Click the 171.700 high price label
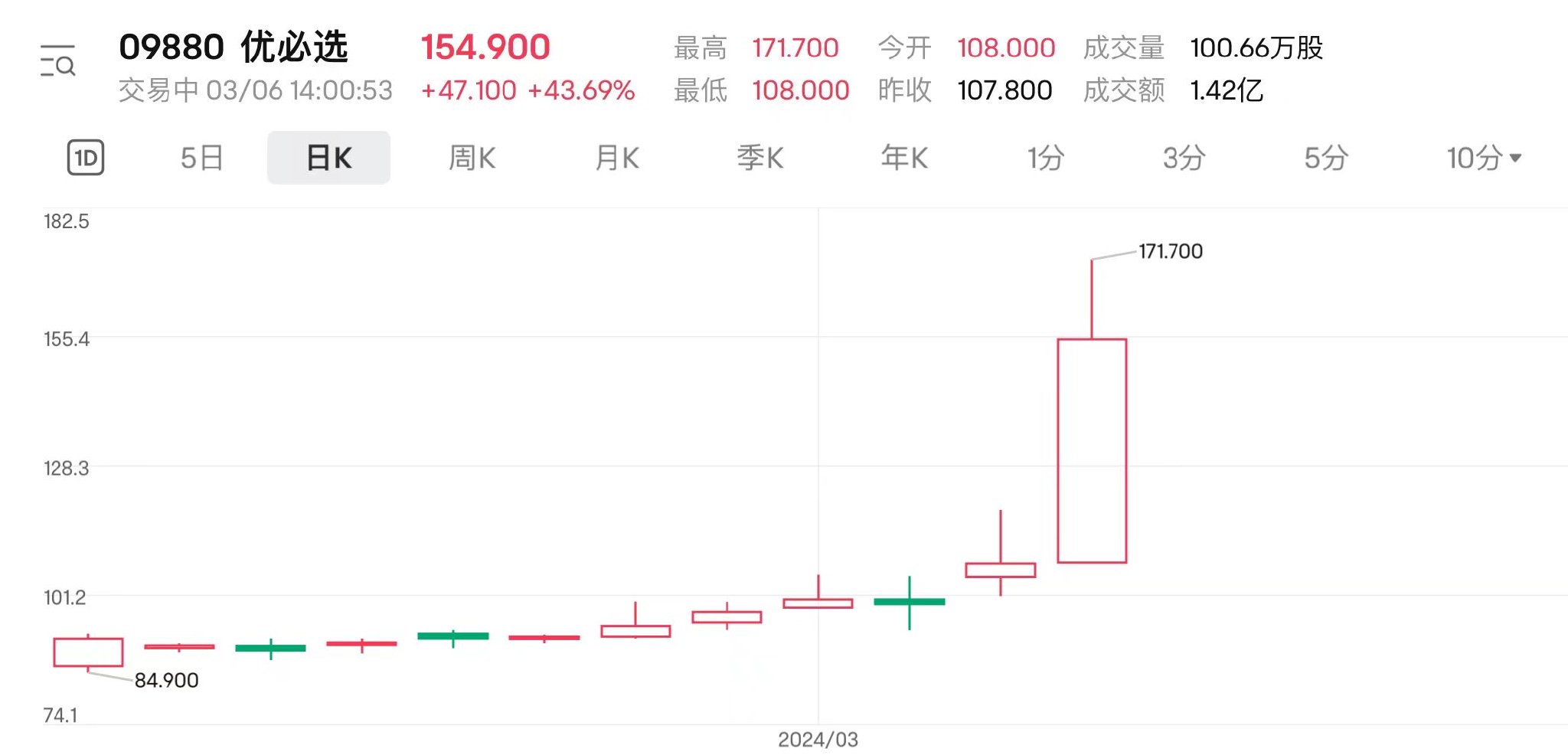1568x755 pixels. click(1171, 251)
